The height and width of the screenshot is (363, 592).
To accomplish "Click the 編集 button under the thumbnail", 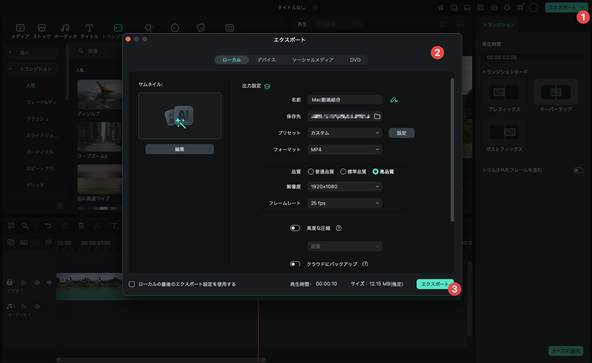I will click(180, 149).
